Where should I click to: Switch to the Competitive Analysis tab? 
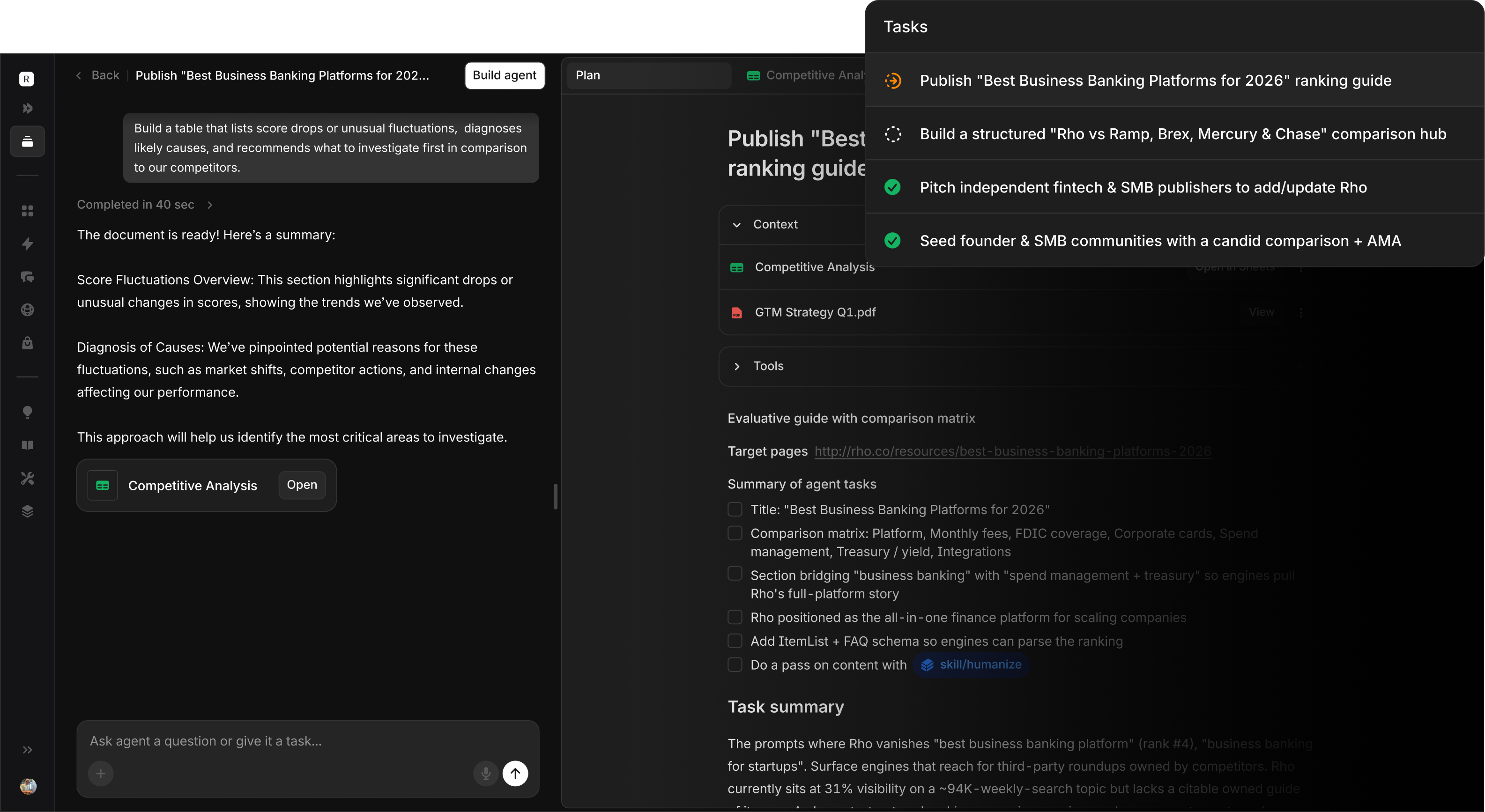[806, 75]
